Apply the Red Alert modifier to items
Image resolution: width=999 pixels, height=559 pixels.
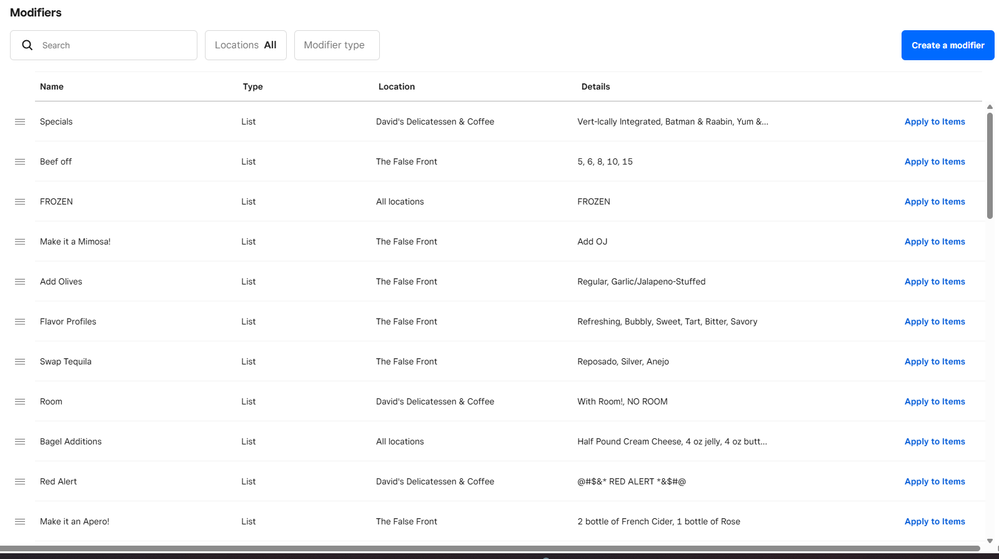click(935, 482)
